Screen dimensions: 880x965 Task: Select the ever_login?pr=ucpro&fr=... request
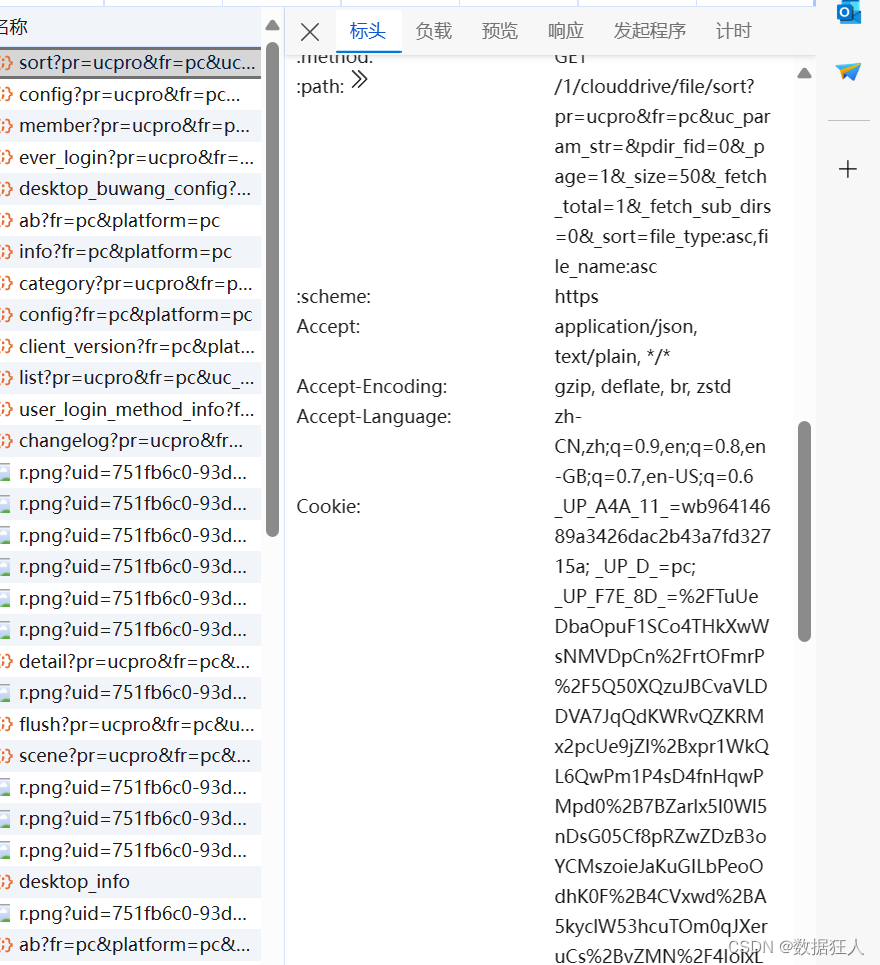tap(130, 158)
